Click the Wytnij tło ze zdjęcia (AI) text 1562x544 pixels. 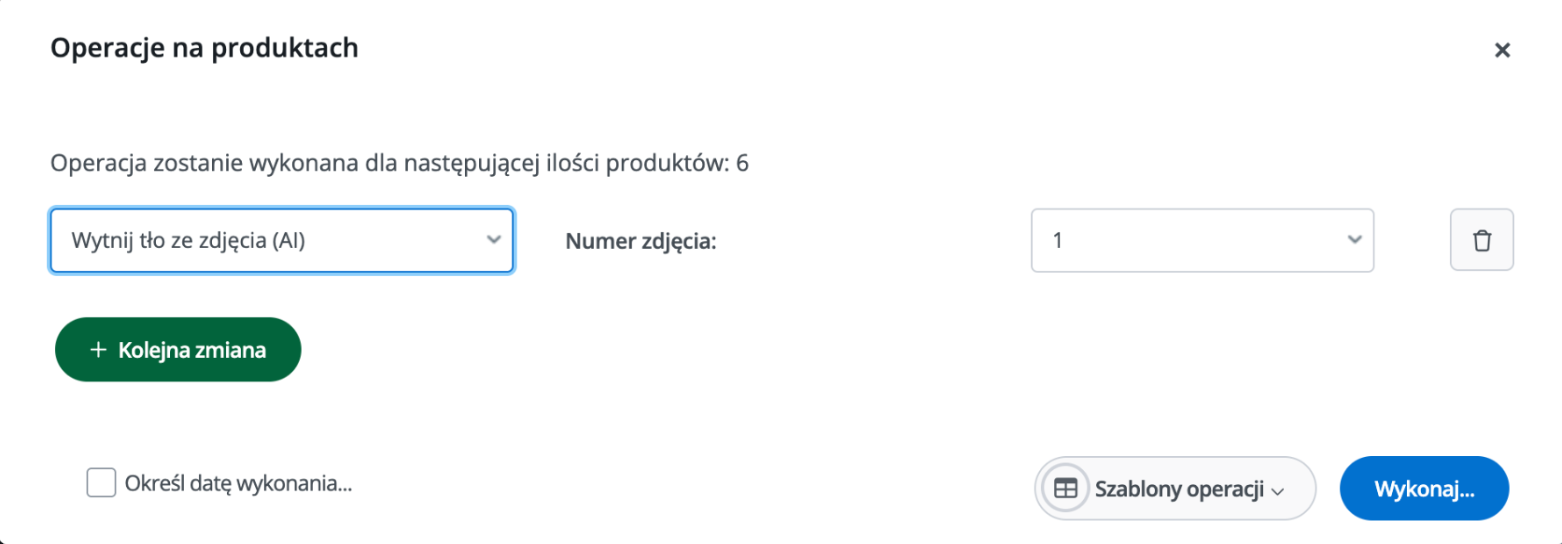click(188, 241)
